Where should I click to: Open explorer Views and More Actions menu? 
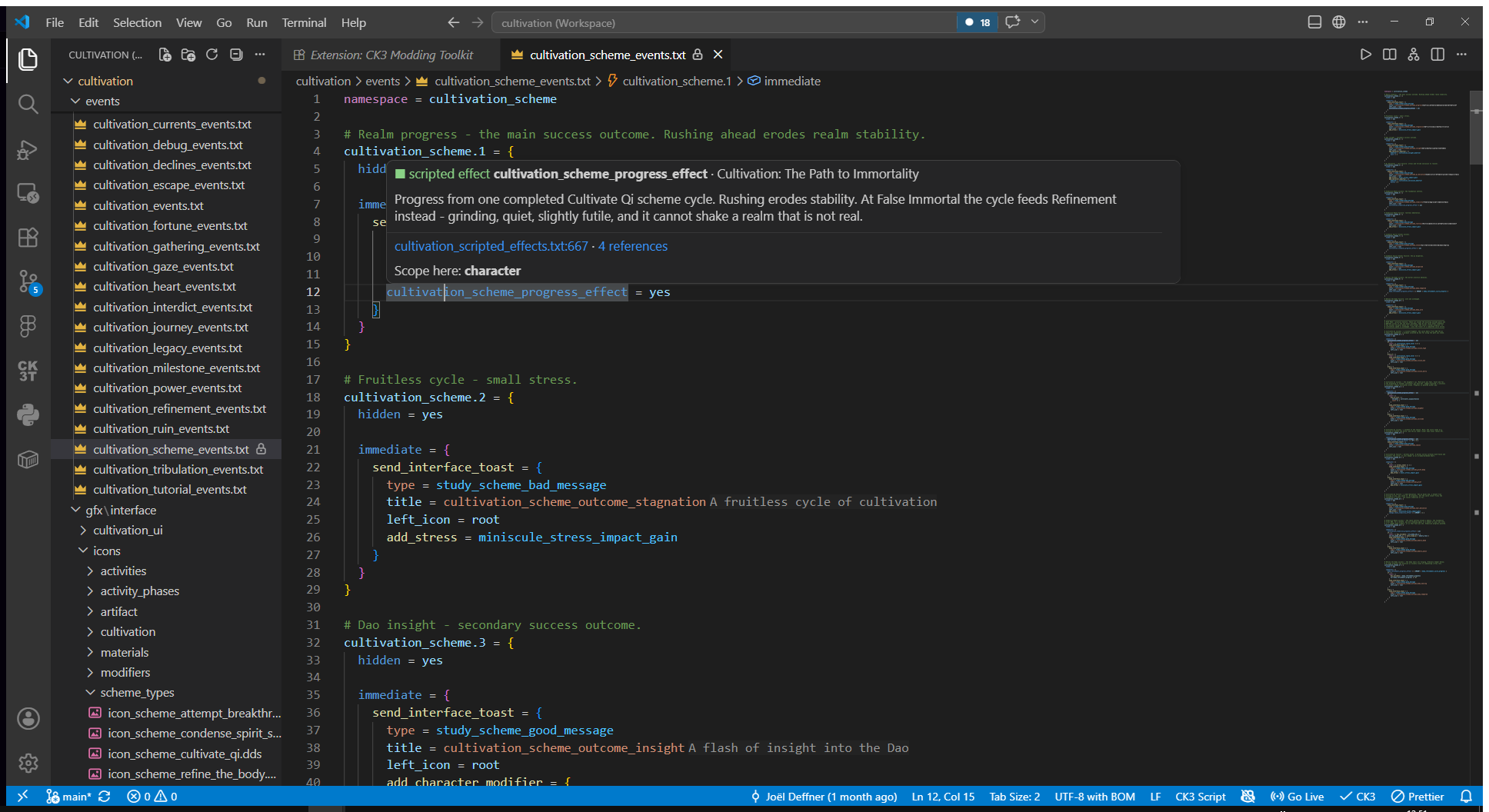(x=260, y=55)
